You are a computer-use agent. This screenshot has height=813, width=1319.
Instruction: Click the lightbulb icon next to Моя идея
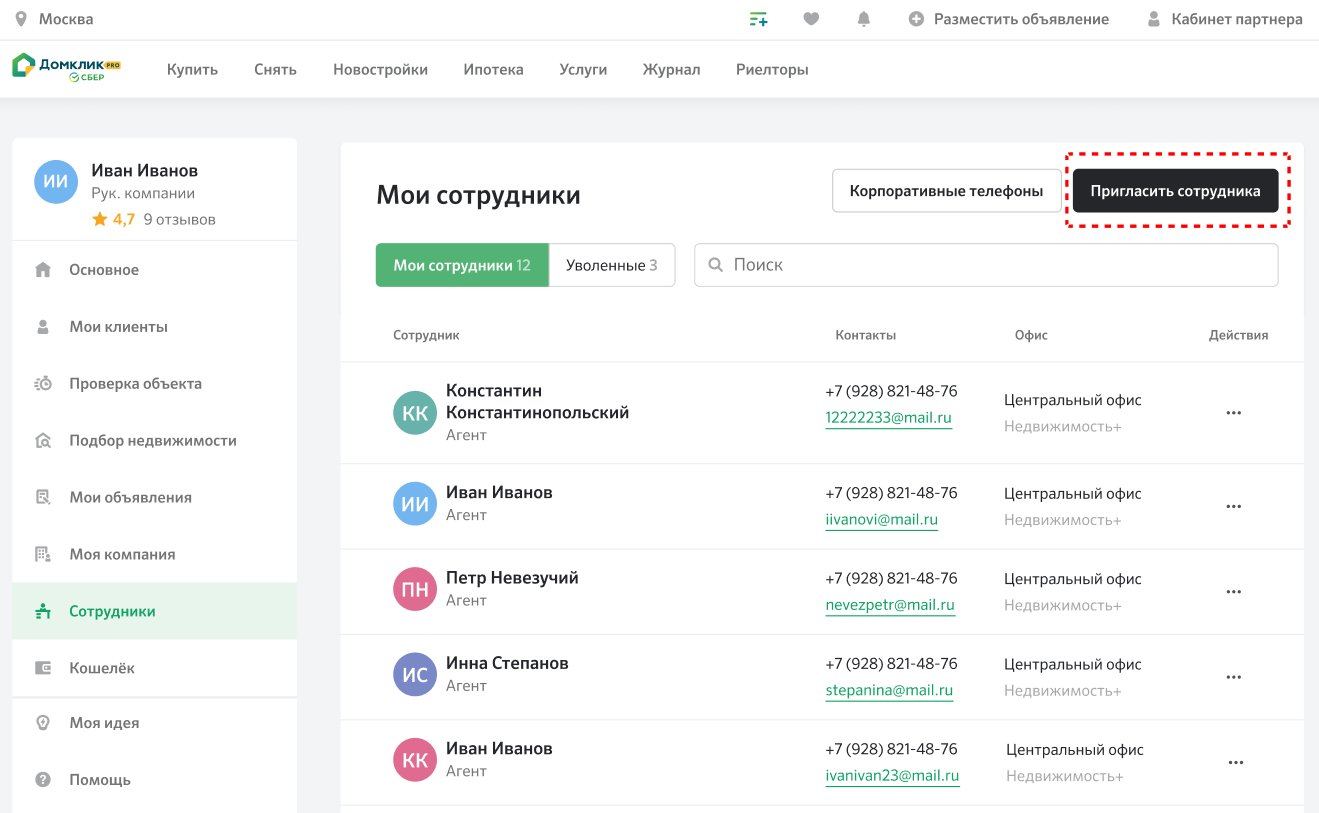[43, 723]
